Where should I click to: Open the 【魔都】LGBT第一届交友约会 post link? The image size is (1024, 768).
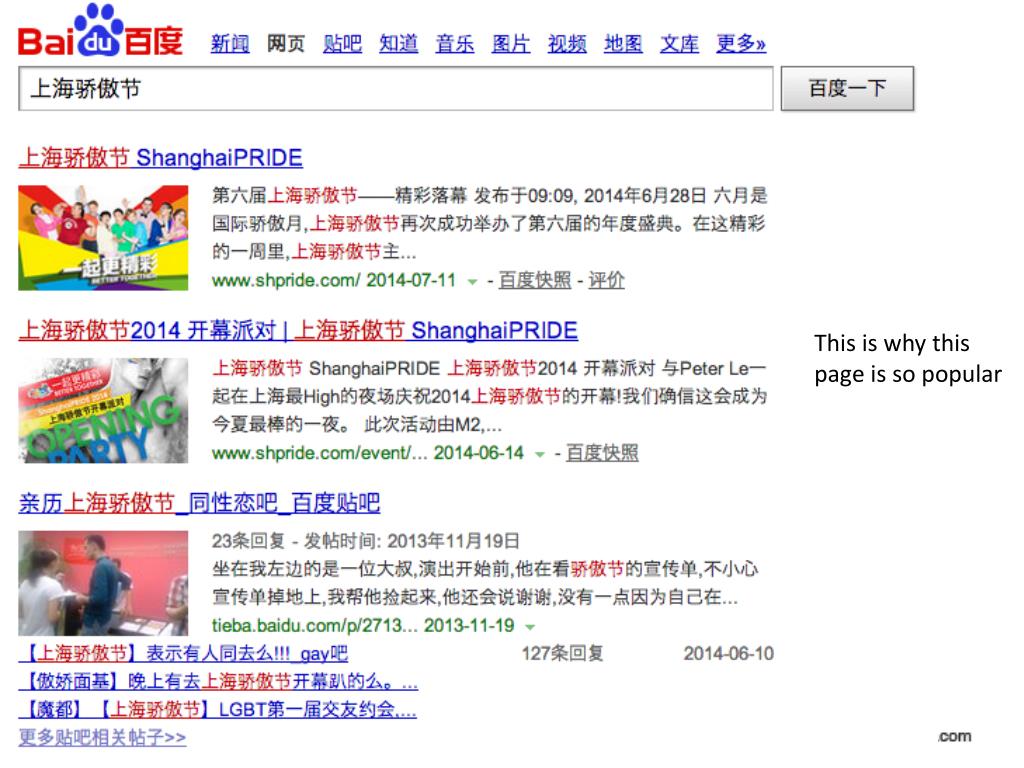pyautogui.click(x=217, y=709)
